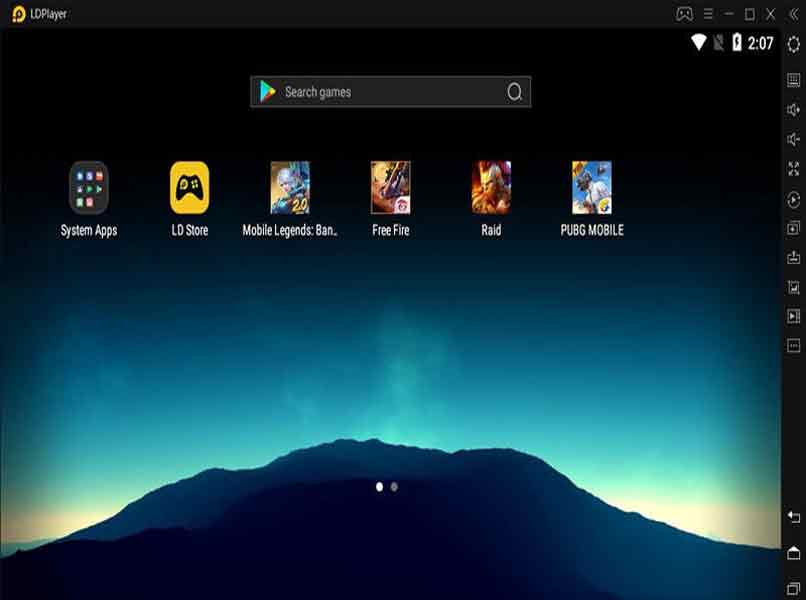Click the Wi-Fi status icon

tap(699, 42)
